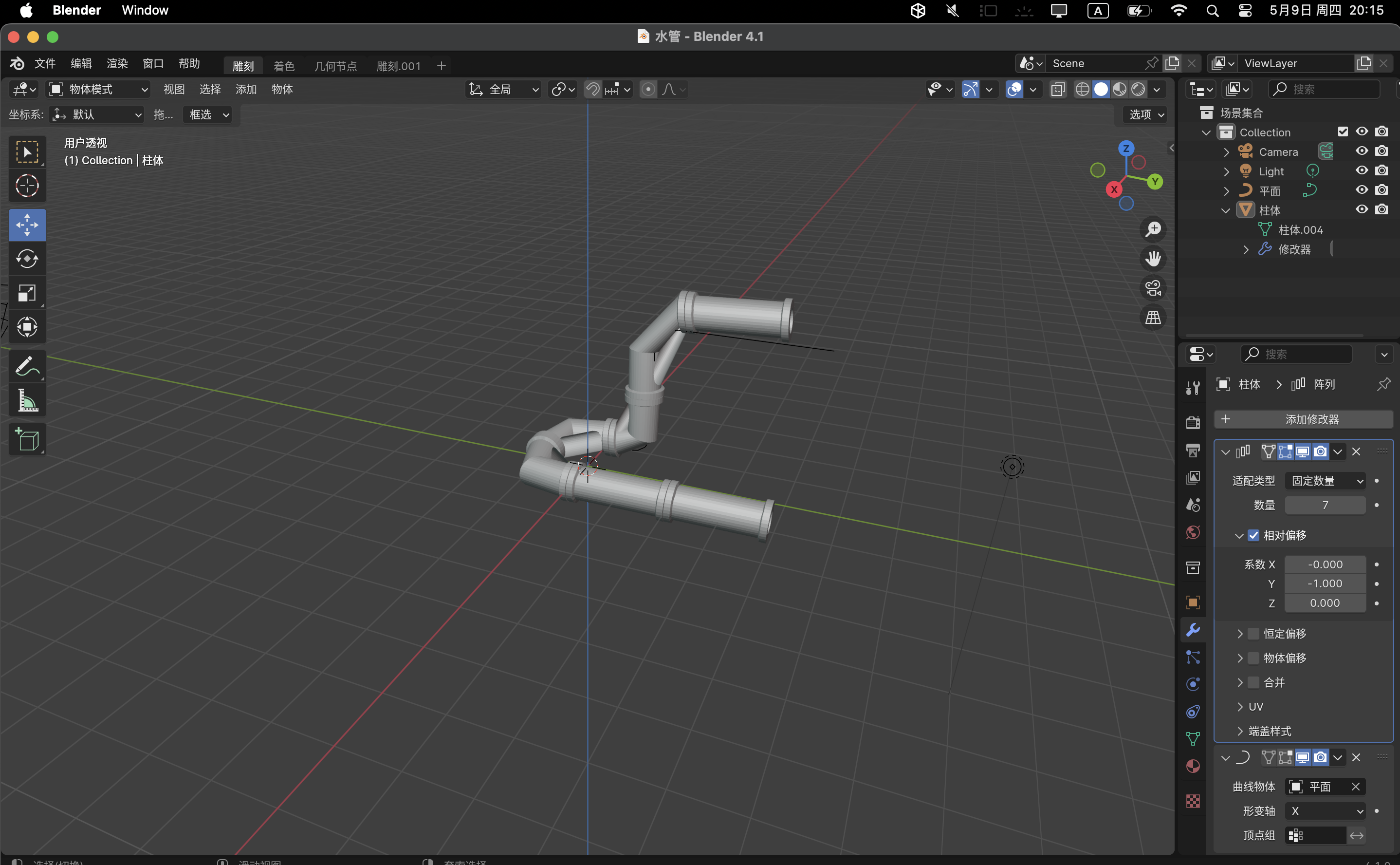Viewport: 1400px width, 865px height.
Task: Select the Transform tool
Action: tap(27, 327)
